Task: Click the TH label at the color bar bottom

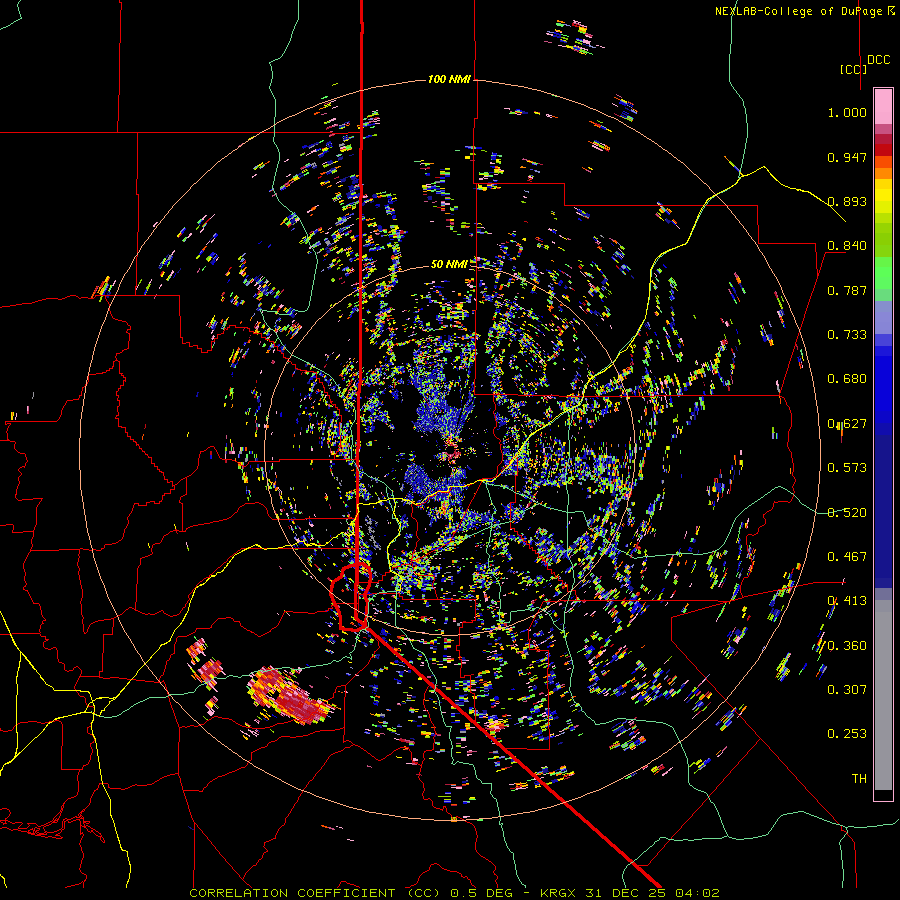Action: pyautogui.click(x=859, y=778)
